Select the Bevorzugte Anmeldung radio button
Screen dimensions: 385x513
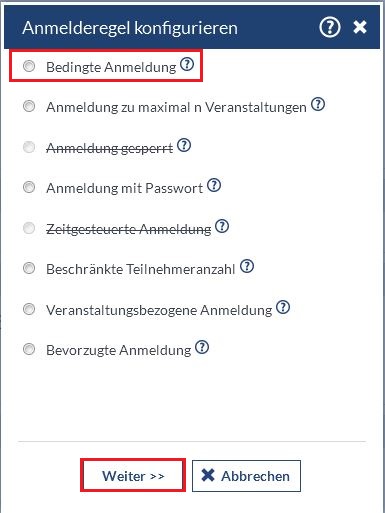(29, 349)
